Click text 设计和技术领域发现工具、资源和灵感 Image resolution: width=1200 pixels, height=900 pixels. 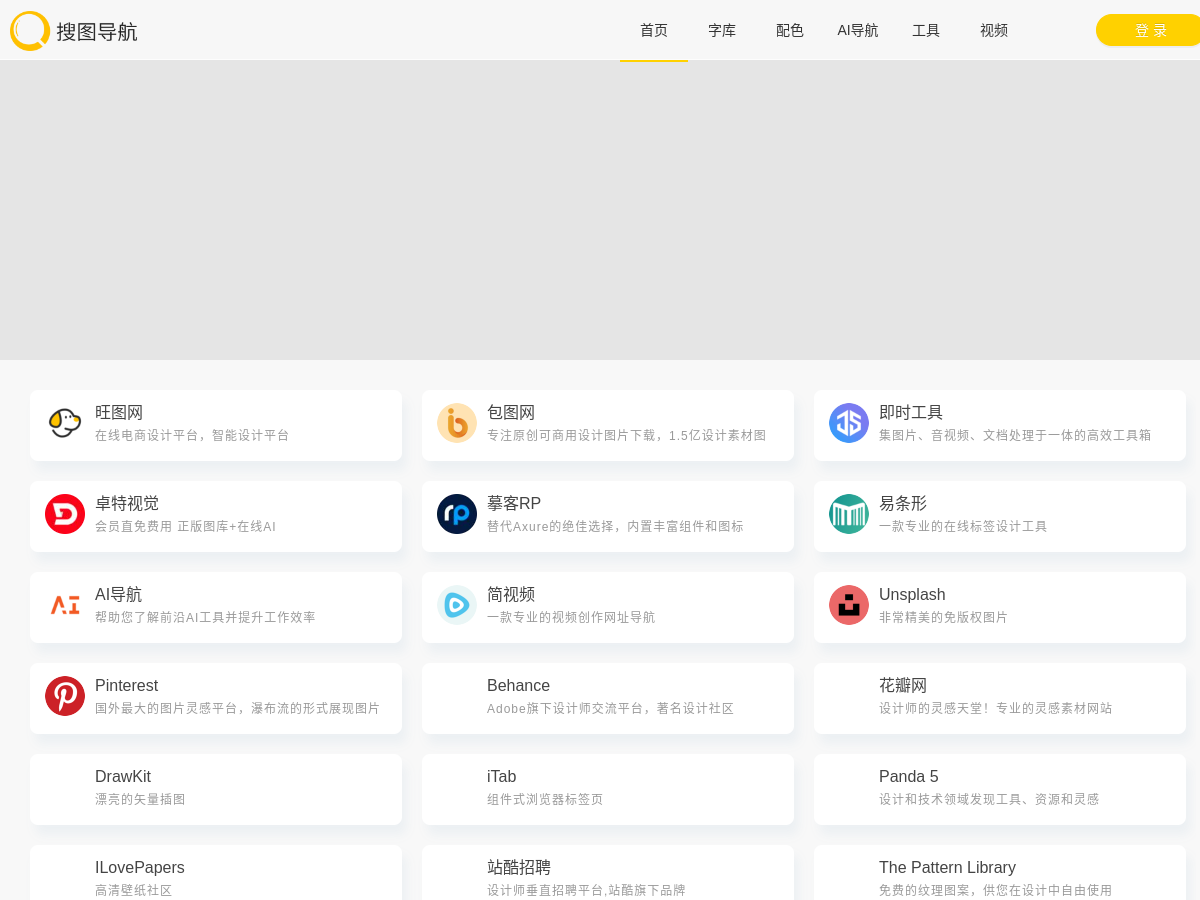point(989,800)
